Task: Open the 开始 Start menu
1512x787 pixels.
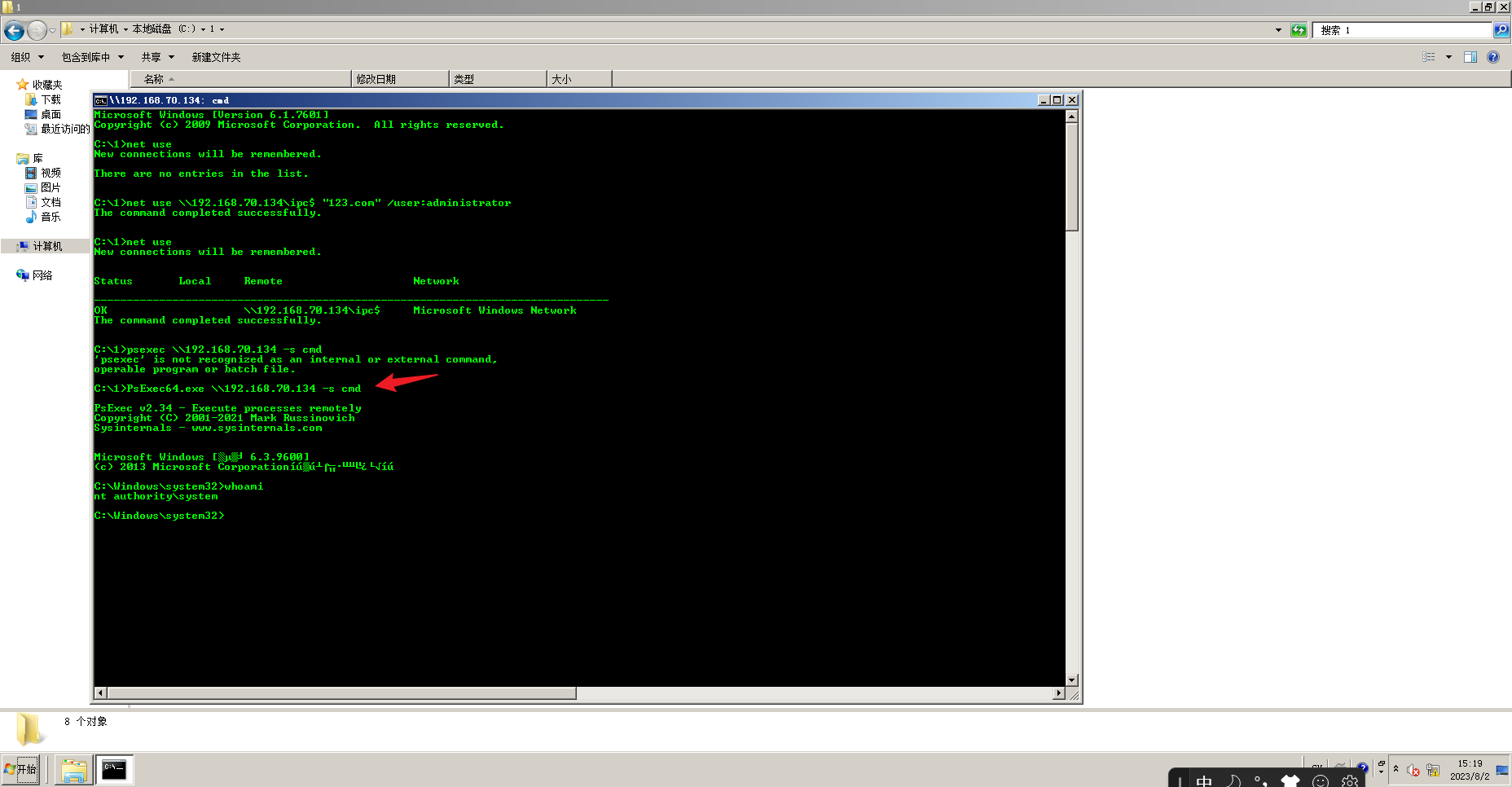Action: coord(22,769)
